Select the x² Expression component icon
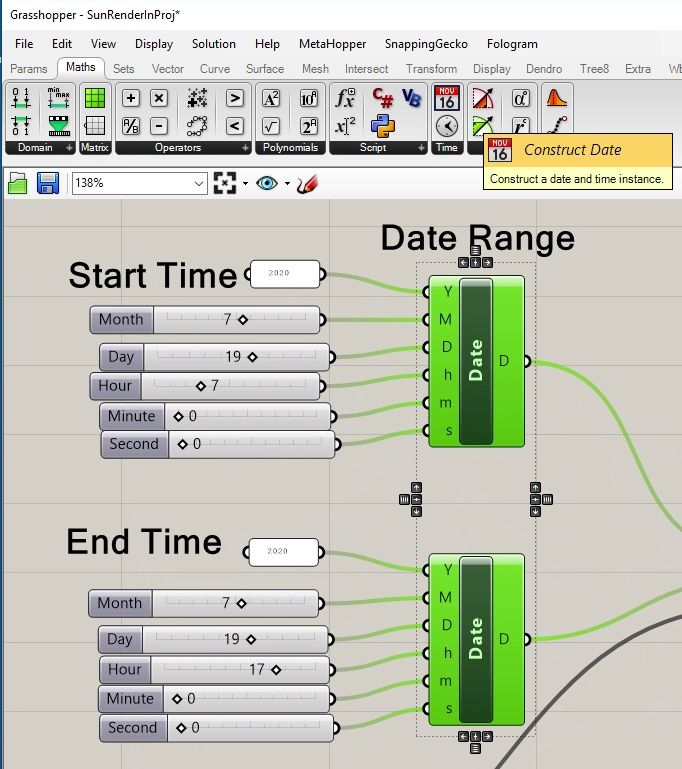Screen dimensions: 682x769 [x=345, y=126]
